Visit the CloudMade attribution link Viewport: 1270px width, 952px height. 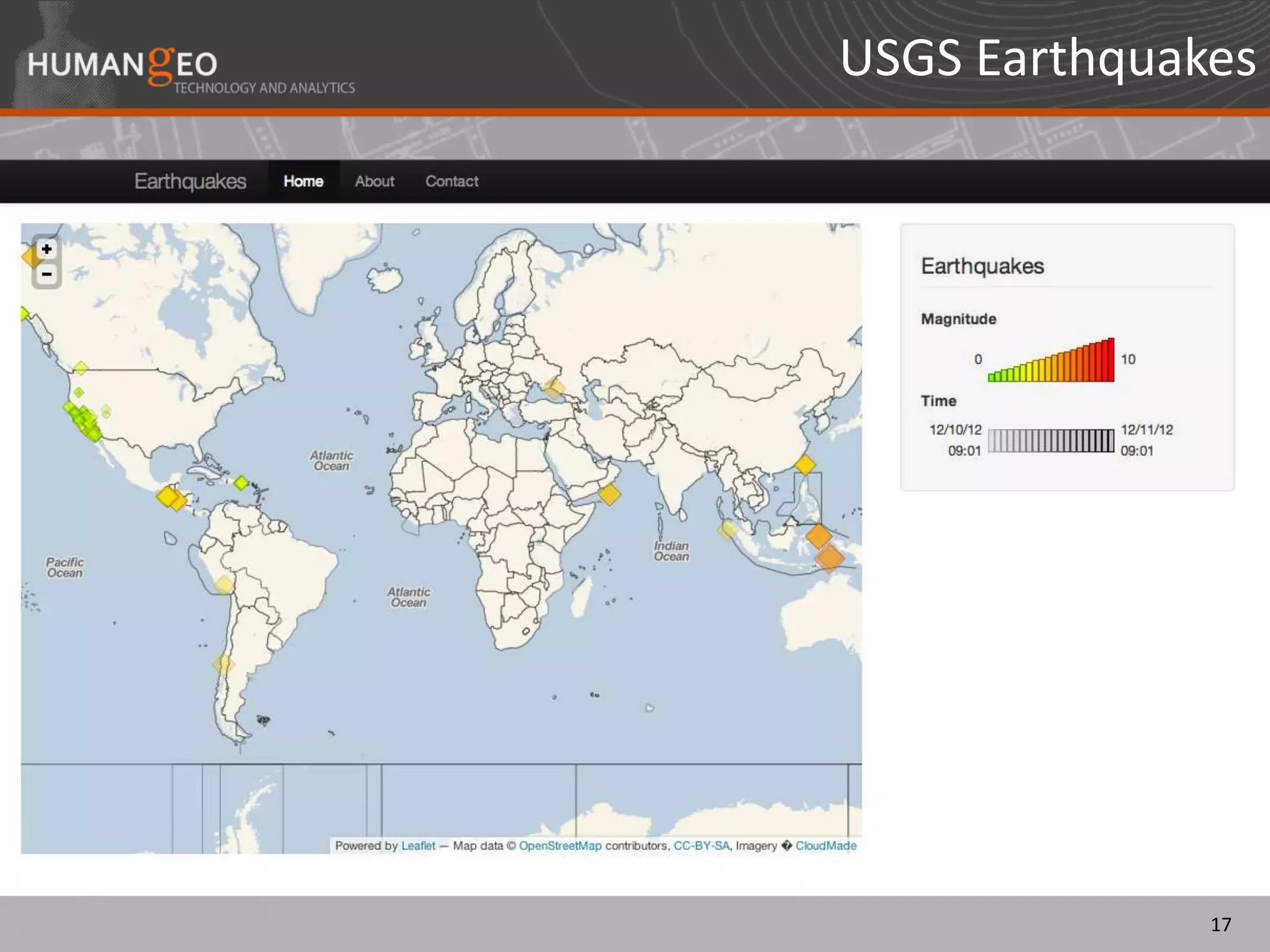tap(826, 845)
